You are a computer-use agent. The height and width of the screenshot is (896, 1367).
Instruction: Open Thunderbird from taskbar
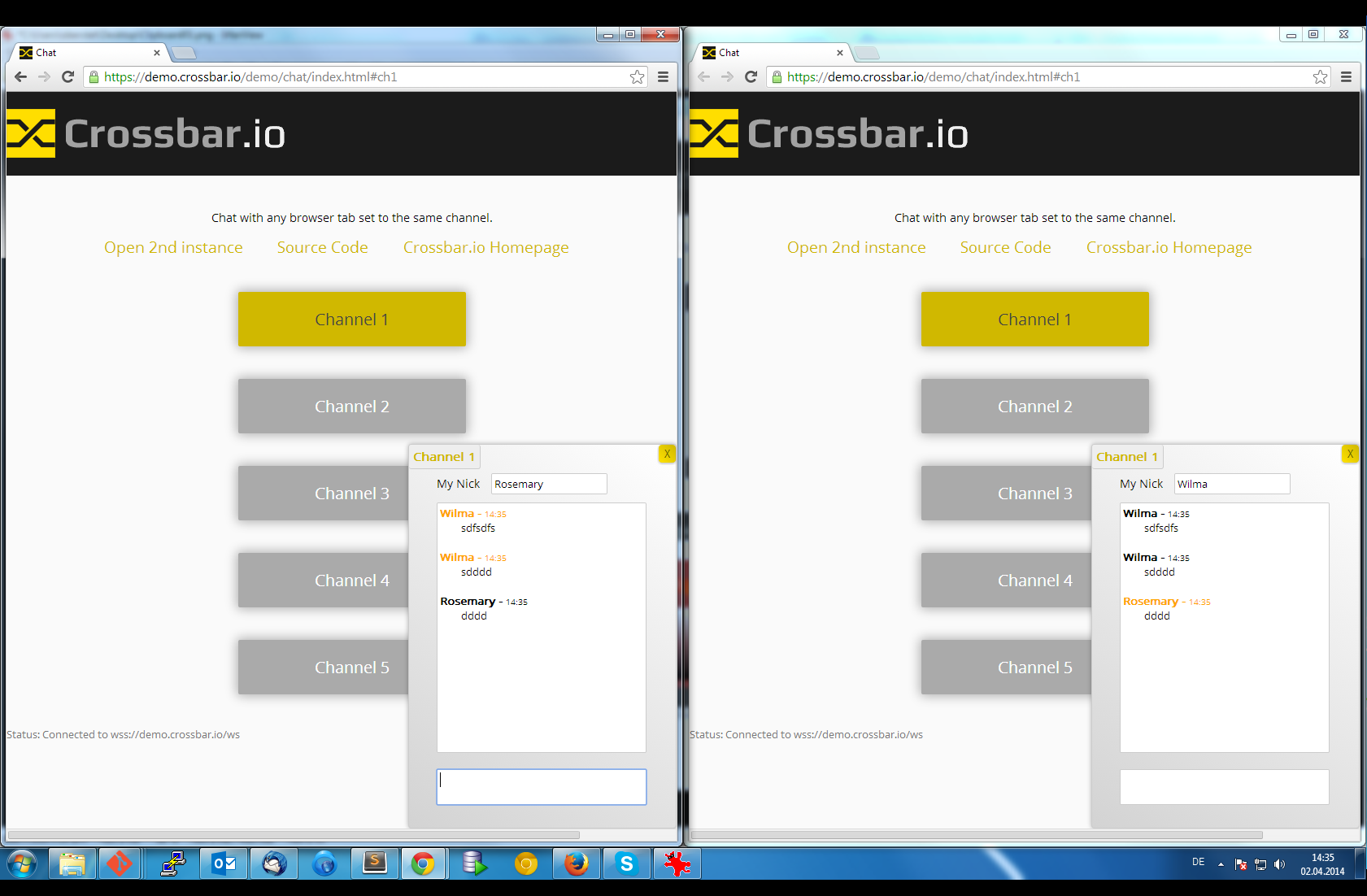tap(274, 863)
